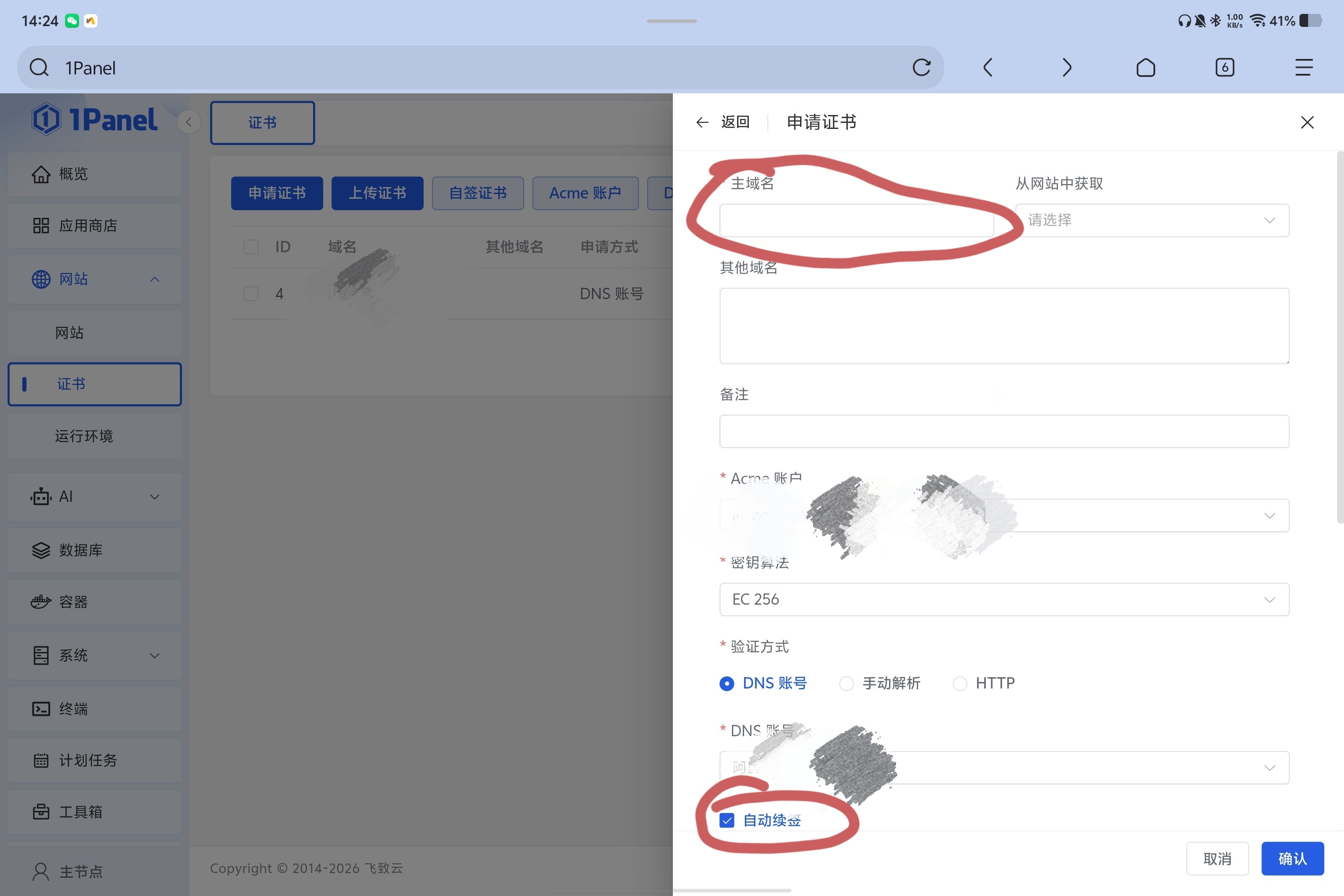Select the 手动解析 radio option
Viewport: 1344px width, 896px height.
tap(846, 683)
